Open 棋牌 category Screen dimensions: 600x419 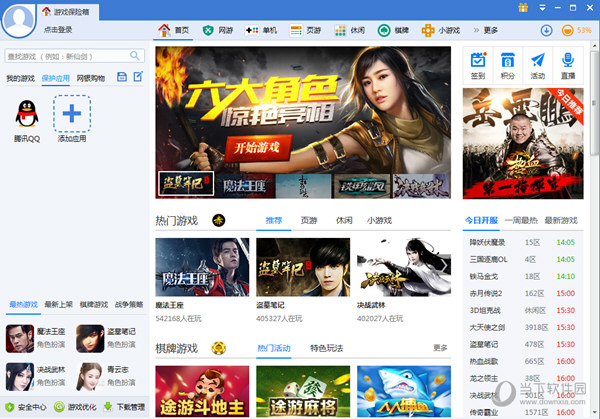click(x=393, y=30)
